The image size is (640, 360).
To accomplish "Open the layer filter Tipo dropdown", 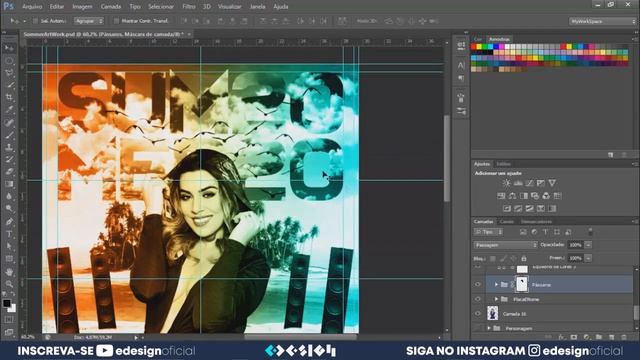I will click(488, 232).
